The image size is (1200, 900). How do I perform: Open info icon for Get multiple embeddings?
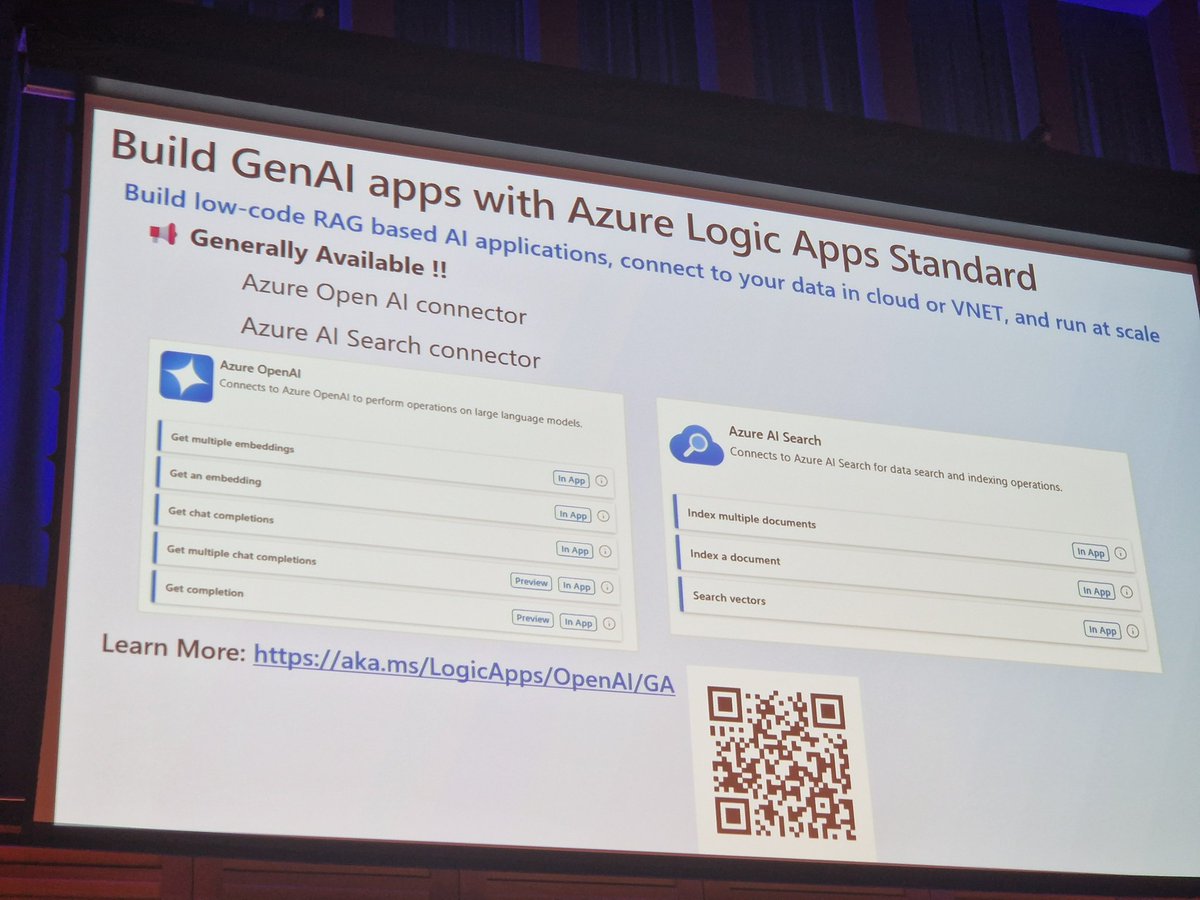601,480
